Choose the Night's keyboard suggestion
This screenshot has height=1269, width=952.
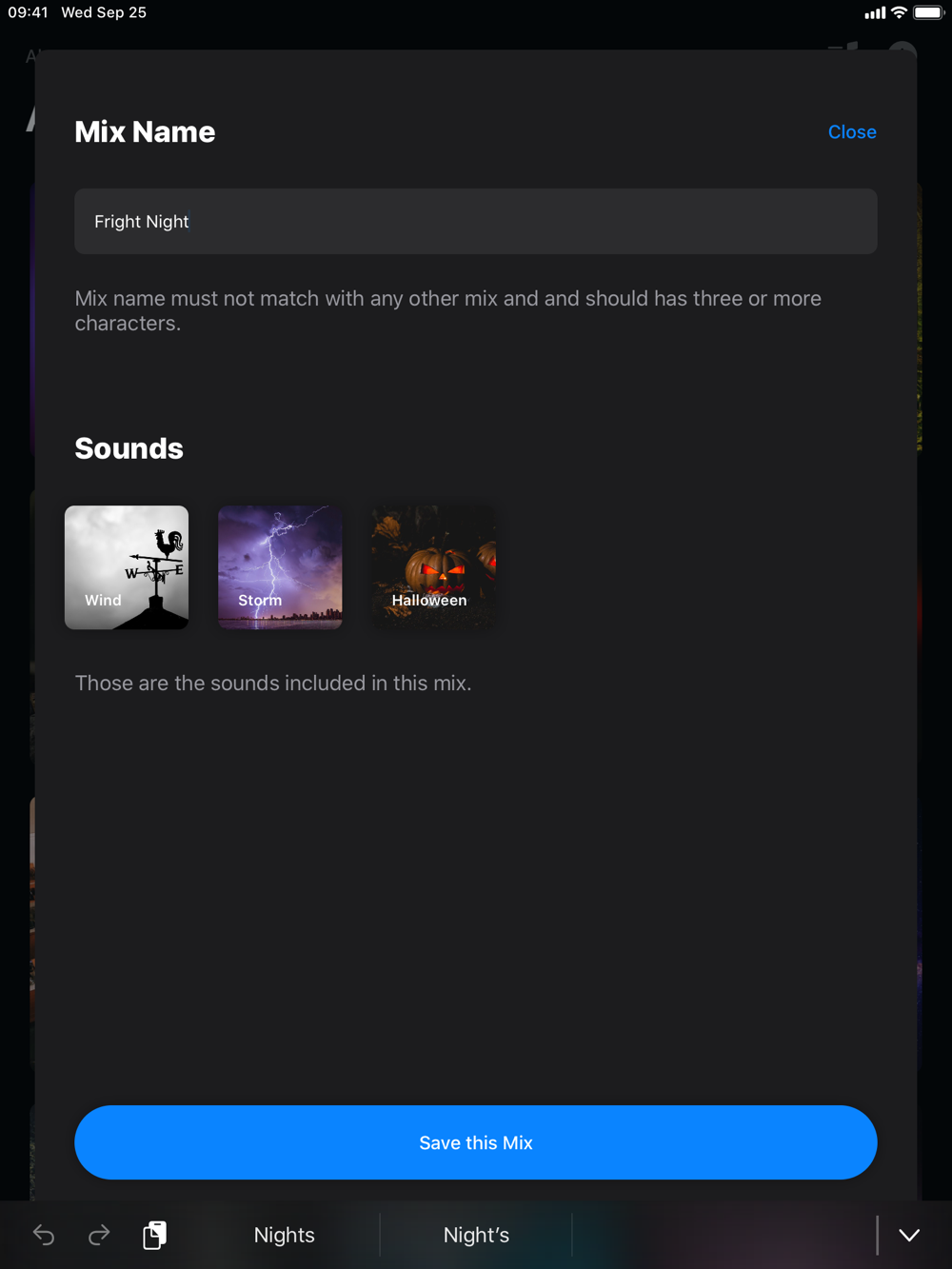tap(476, 1235)
